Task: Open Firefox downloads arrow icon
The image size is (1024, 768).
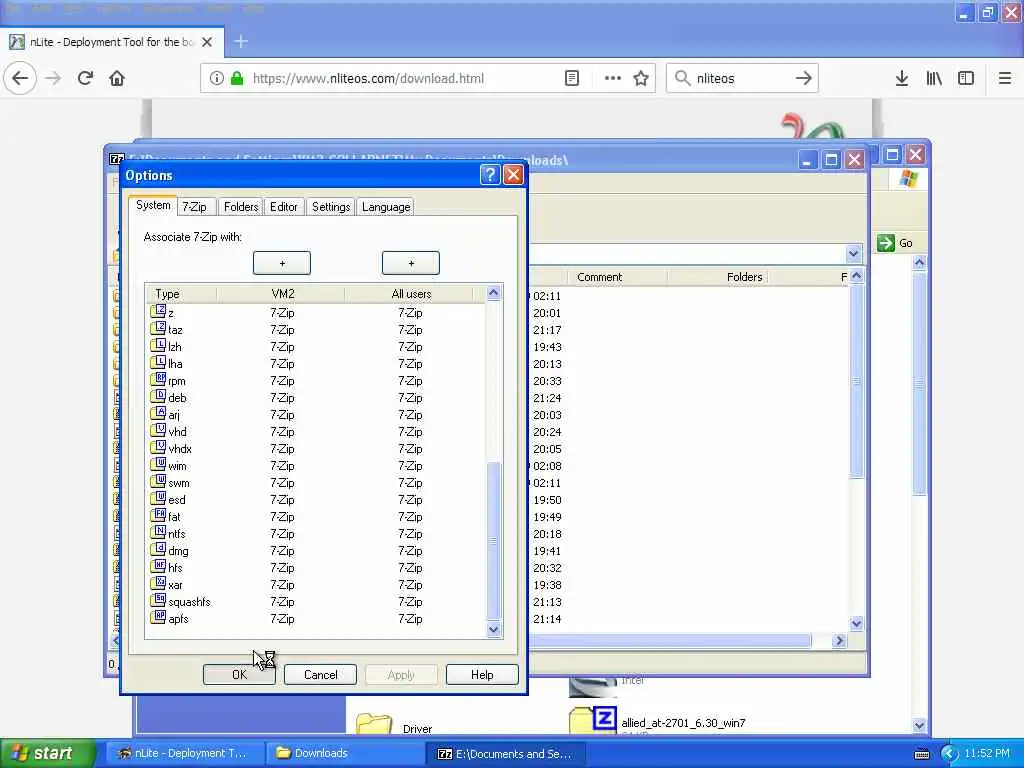Action: click(x=901, y=78)
